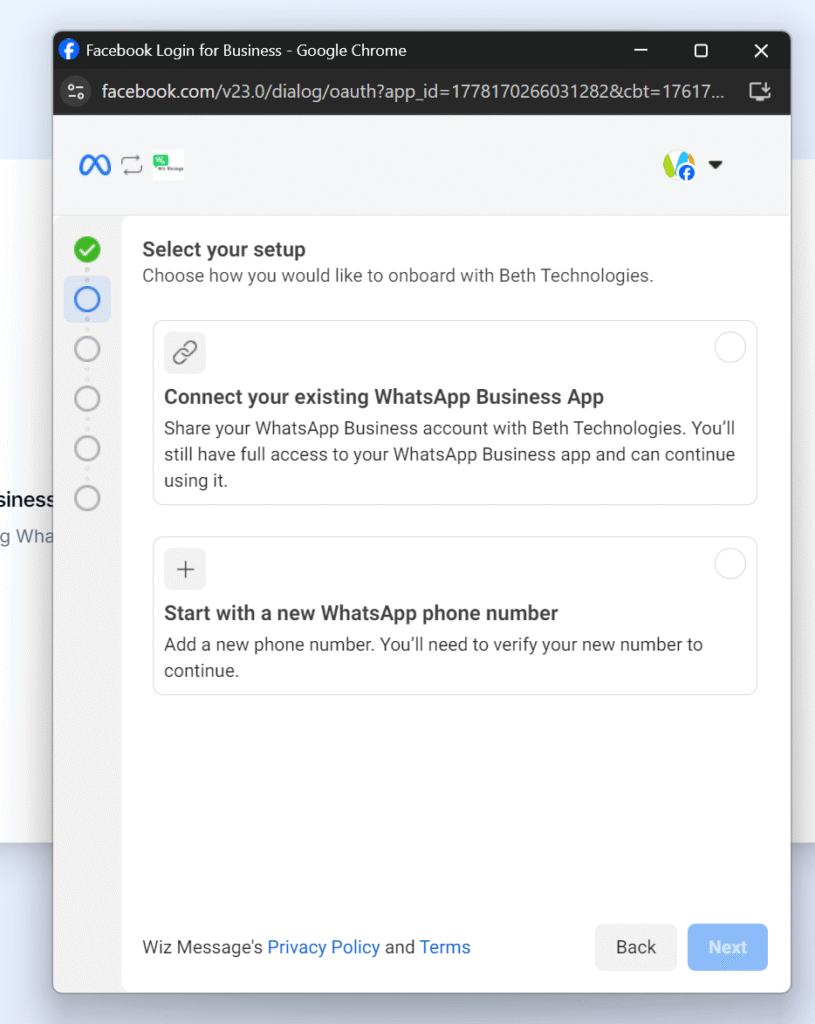Expand the account switcher dropdown arrow
This screenshot has width=815, height=1024.
click(x=716, y=165)
